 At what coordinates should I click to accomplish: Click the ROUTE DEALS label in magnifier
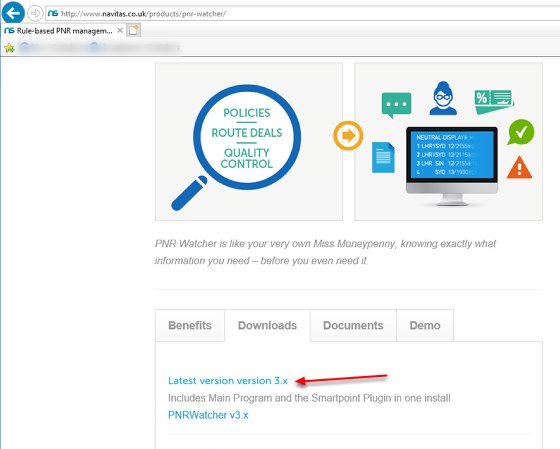point(247,133)
